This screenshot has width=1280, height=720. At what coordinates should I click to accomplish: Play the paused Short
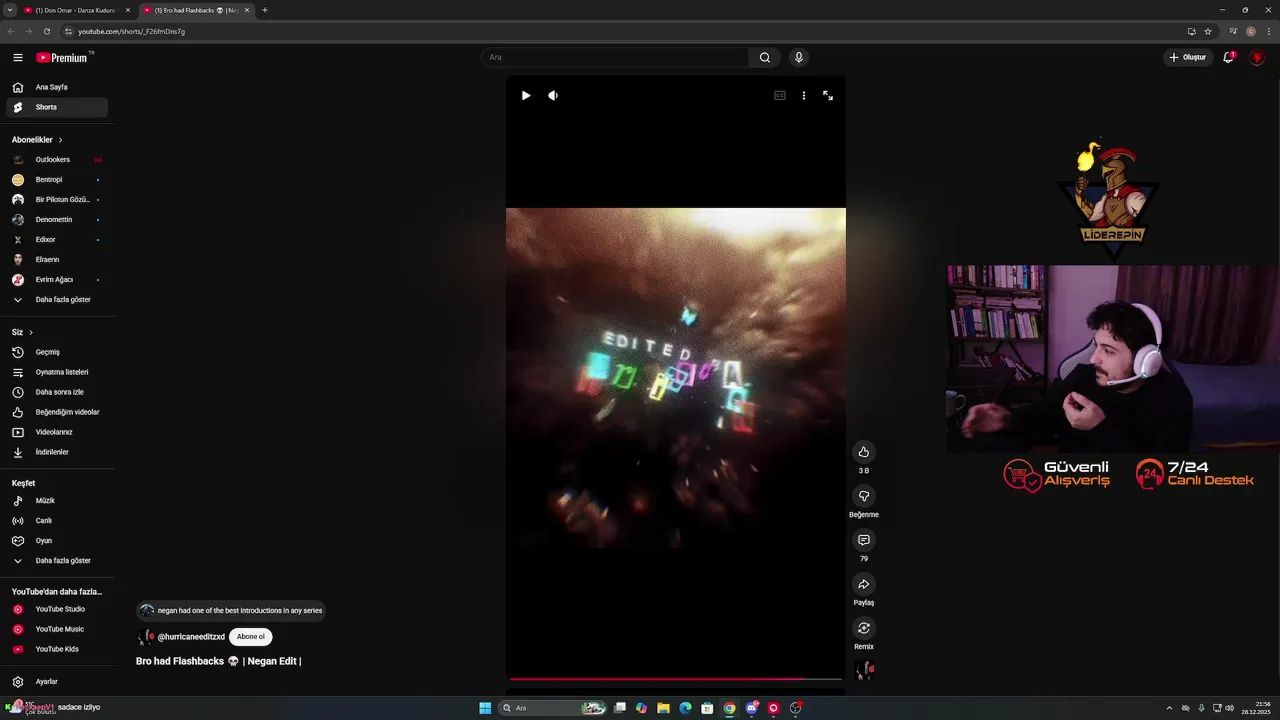pos(526,95)
